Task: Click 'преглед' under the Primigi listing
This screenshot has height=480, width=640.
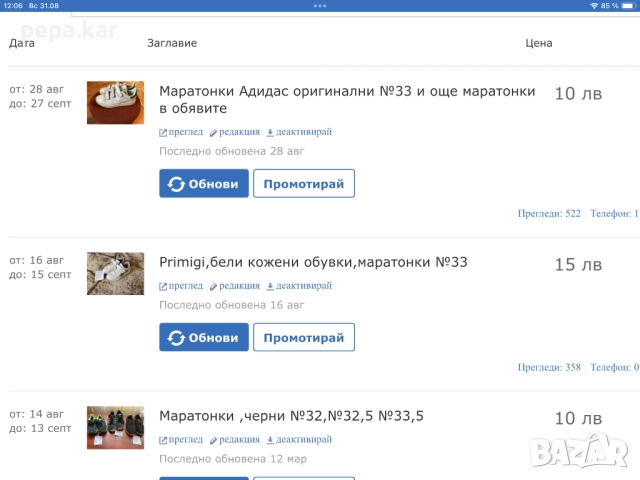Action: click(186, 286)
